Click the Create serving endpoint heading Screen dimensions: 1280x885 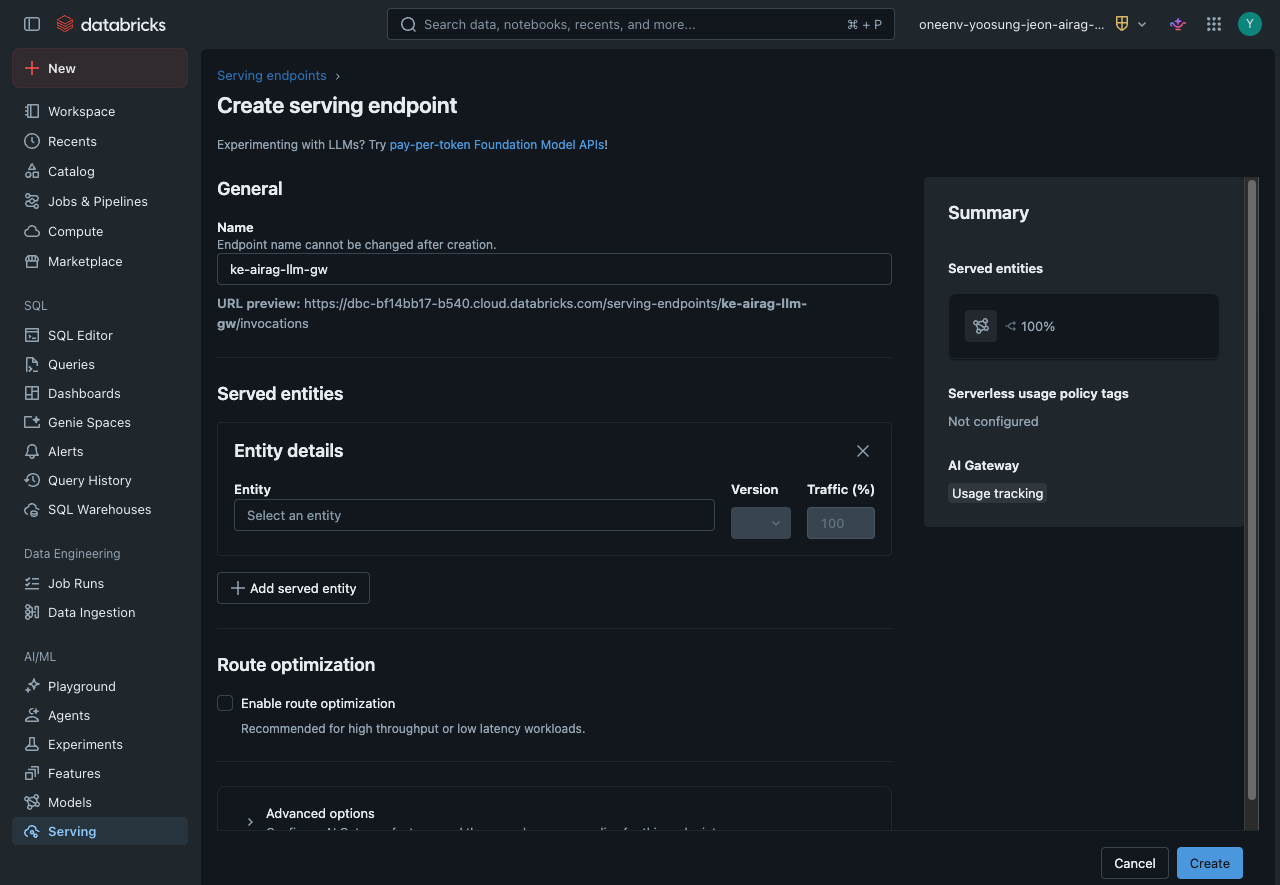coord(337,106)
